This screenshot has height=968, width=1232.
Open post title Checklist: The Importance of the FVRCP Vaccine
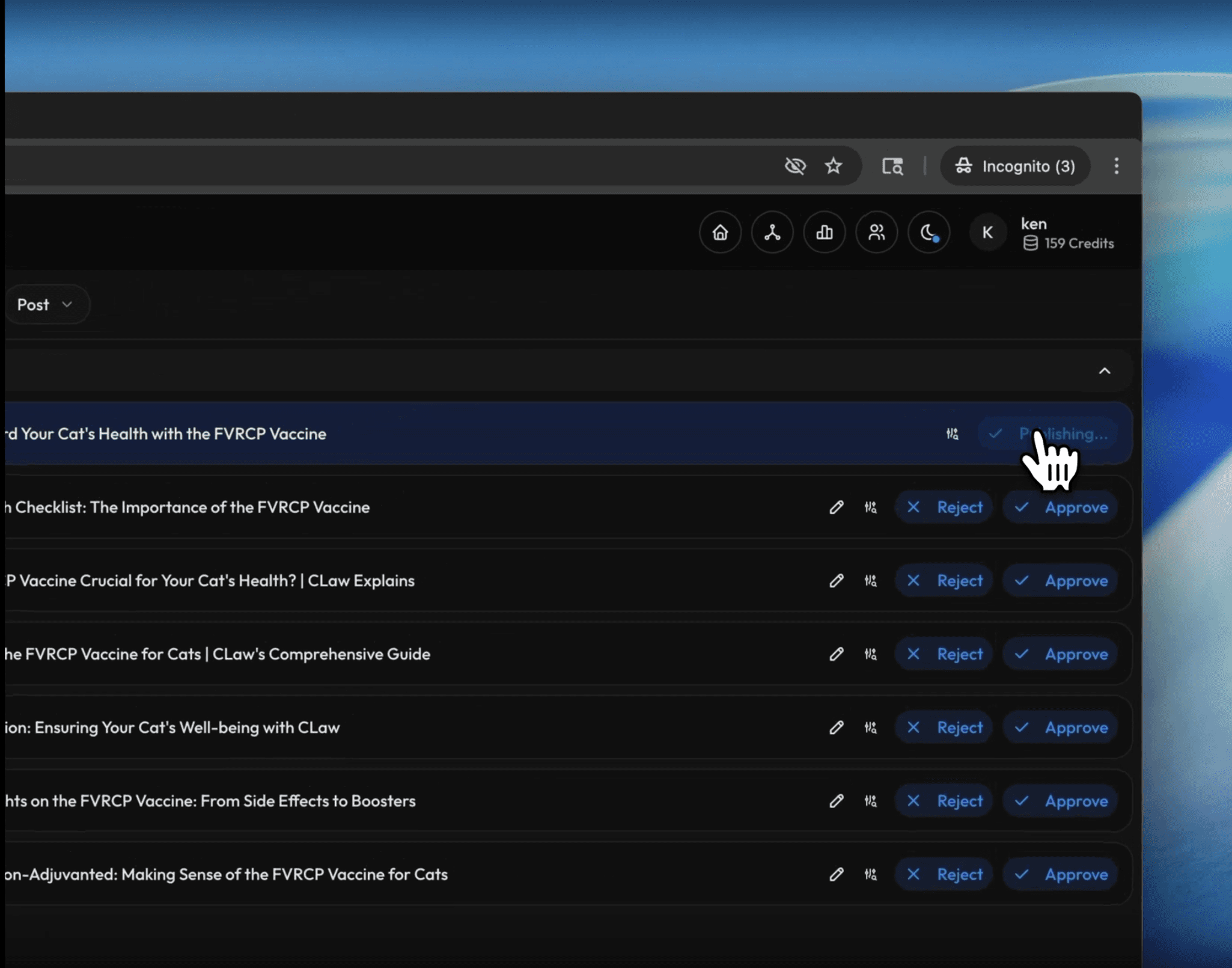pyautogui.click(x=188, y=507)
